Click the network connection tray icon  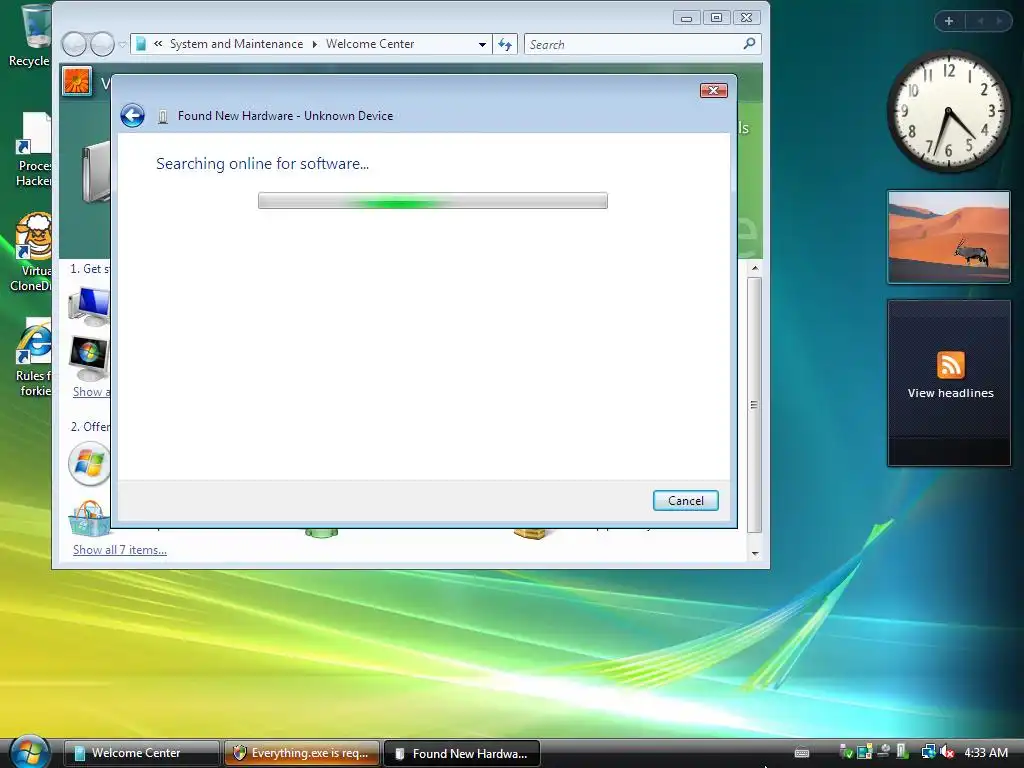pyautogui.click(x=928, y=752)
